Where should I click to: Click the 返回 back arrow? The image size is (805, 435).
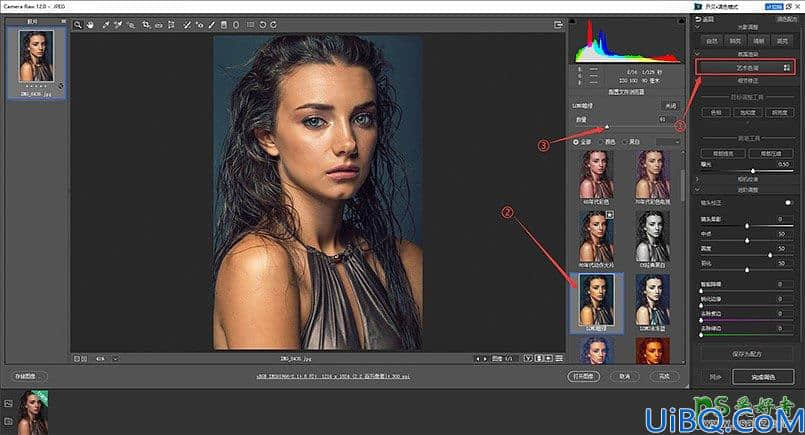698,19
